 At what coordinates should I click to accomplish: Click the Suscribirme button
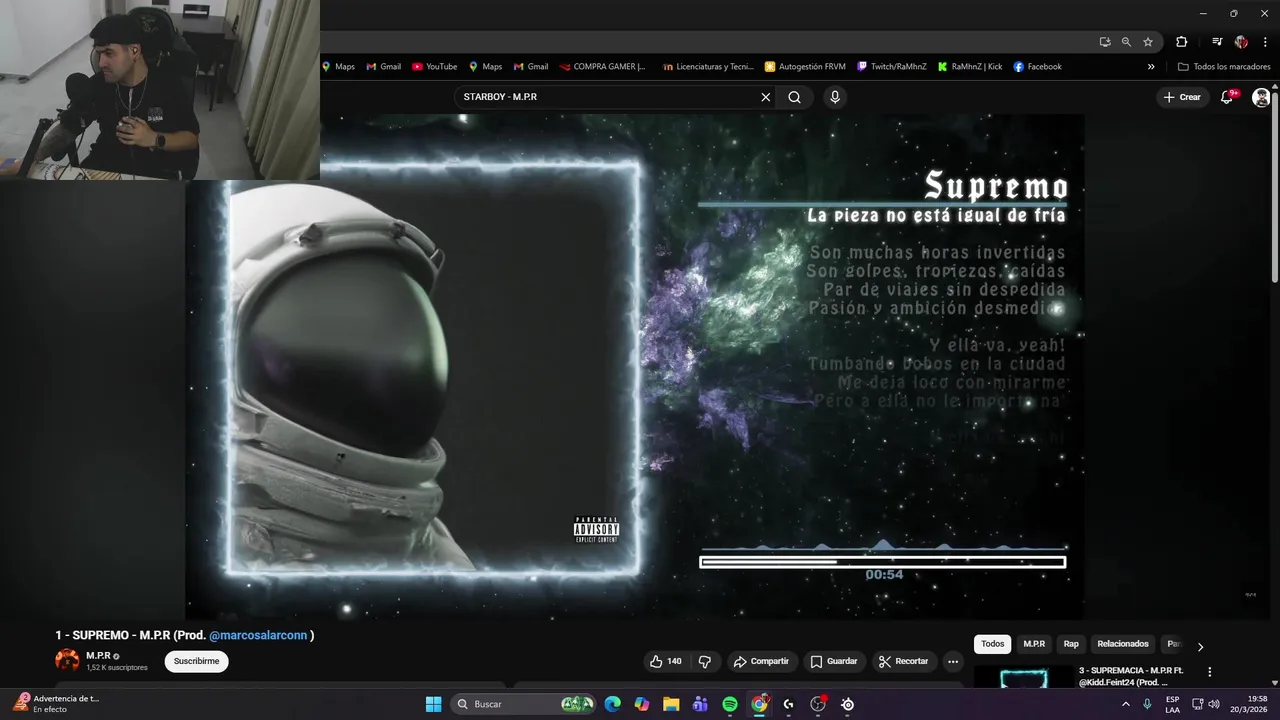[197, 661]
